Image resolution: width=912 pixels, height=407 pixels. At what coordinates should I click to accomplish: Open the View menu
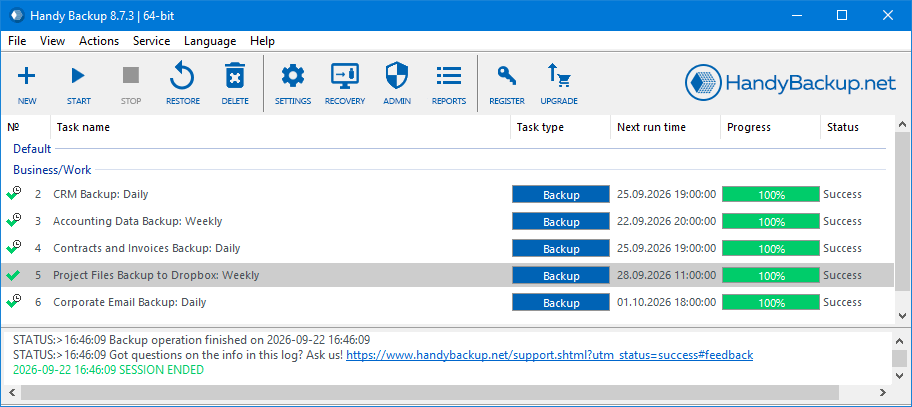point(52,41)
